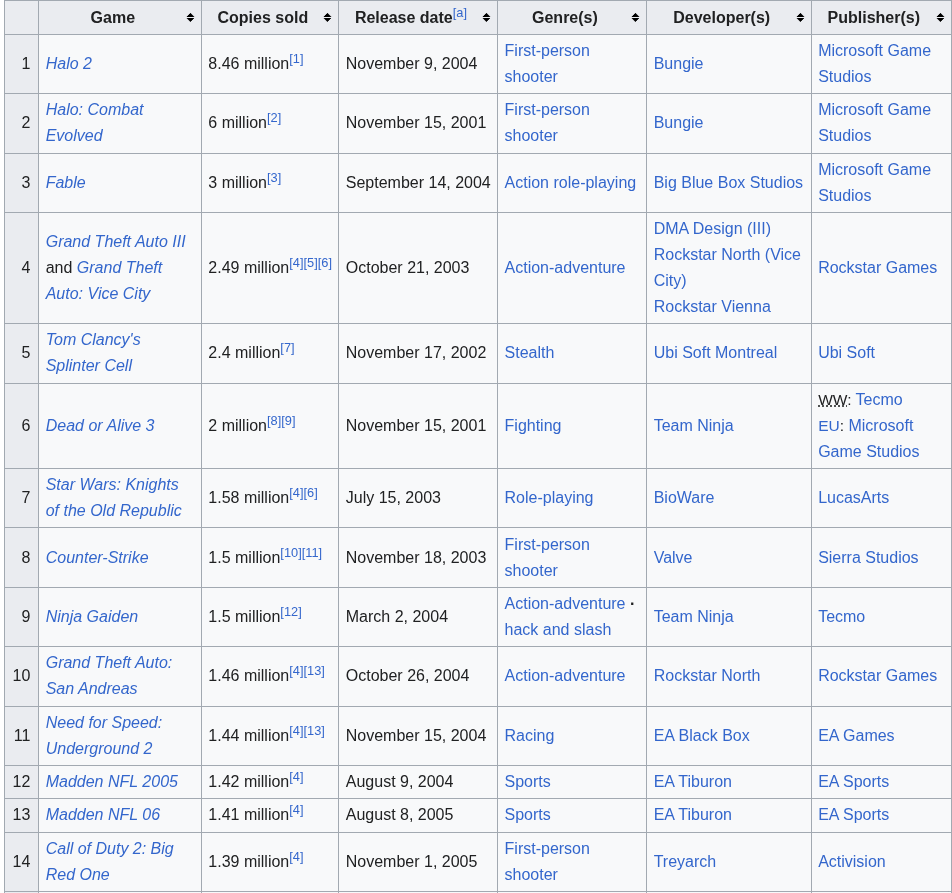The height and width of the screenshot is (893, 952).
Task: Open hack and slash genre link
Action: pos(557,630)
